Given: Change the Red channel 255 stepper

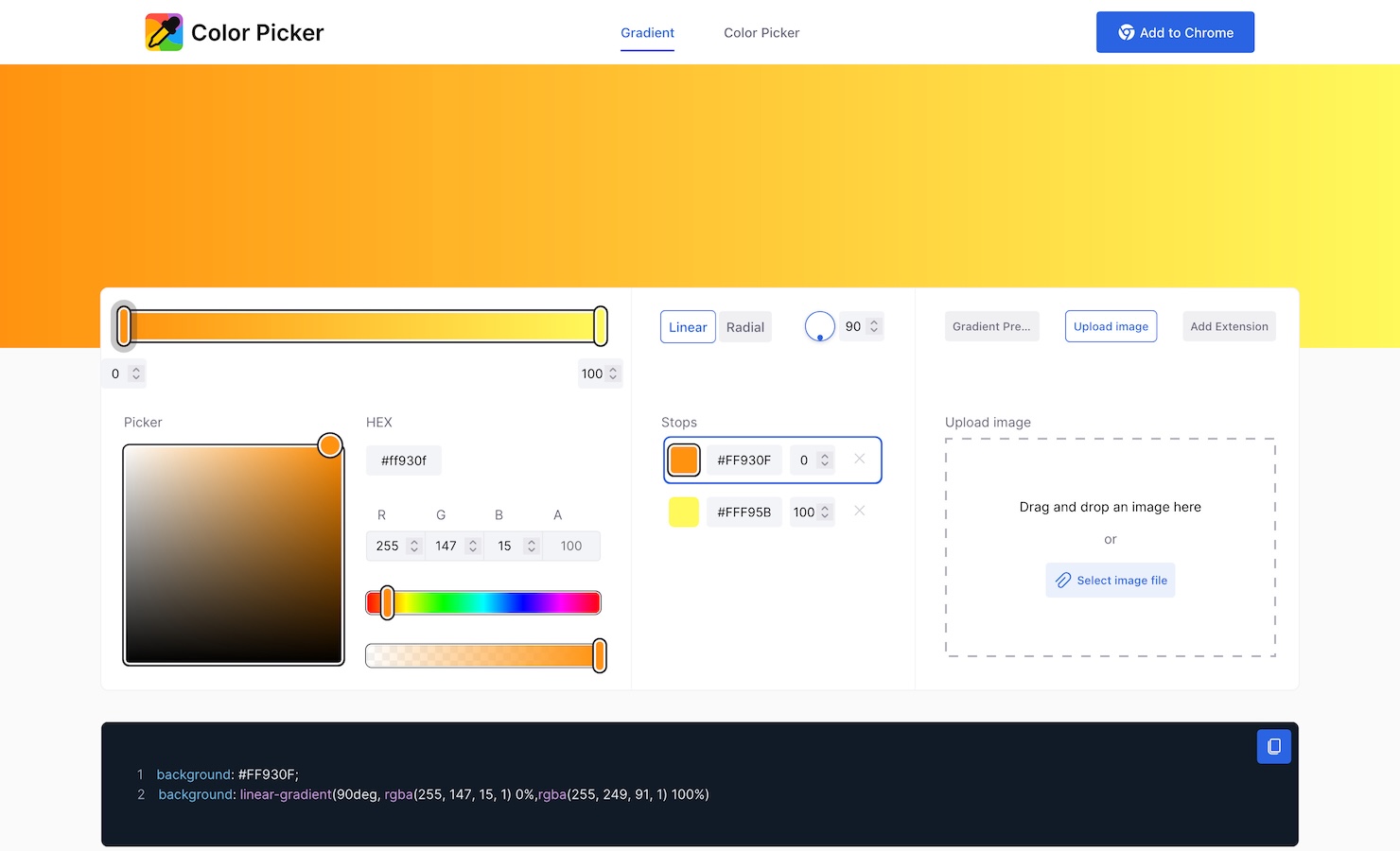Looking at the screenshot, I should tap(413, 546).
